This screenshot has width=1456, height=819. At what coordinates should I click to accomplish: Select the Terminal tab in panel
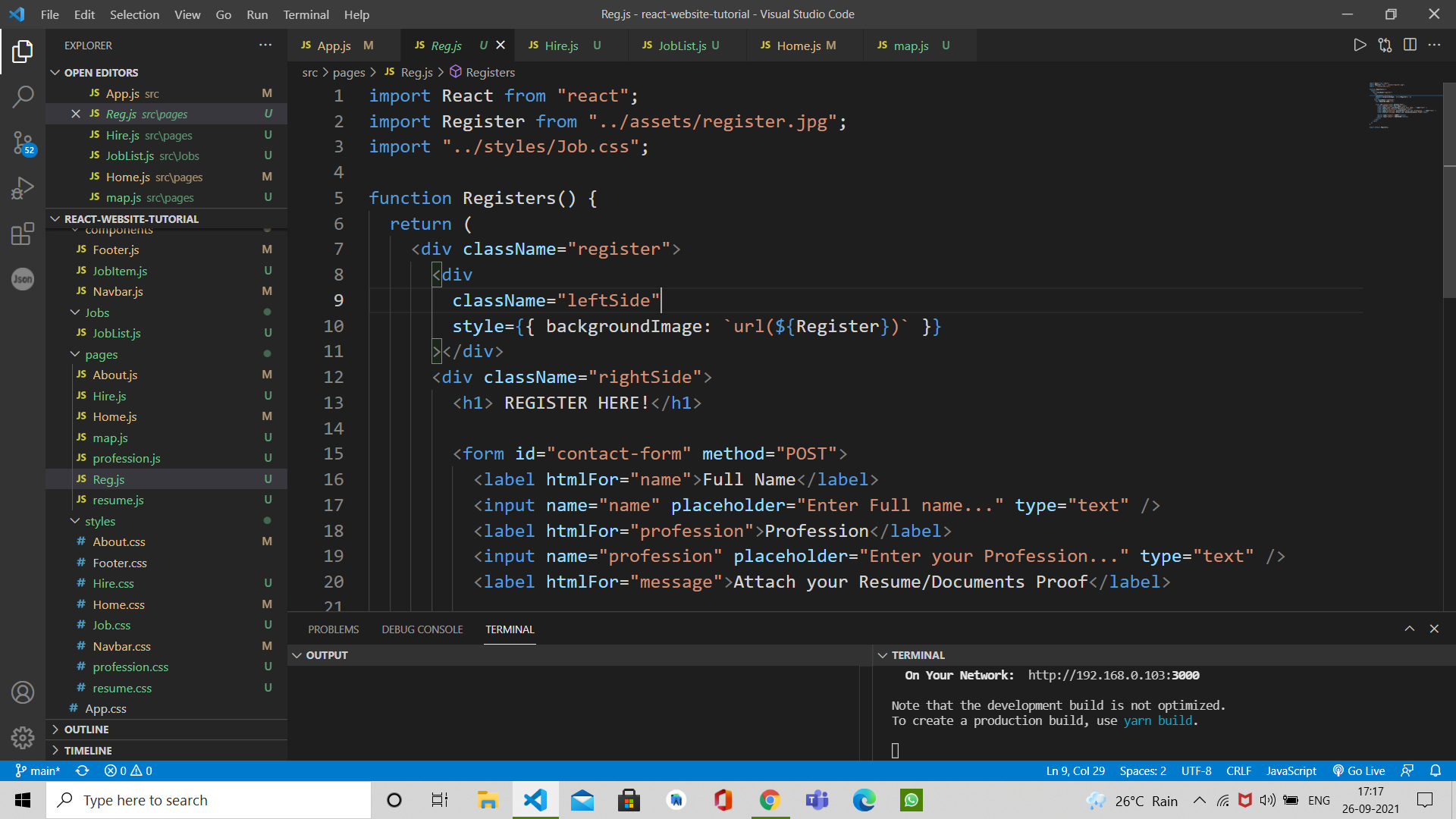510,629
